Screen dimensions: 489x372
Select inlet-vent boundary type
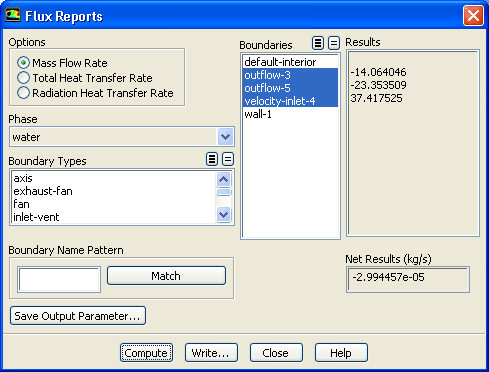click(113, 217)
